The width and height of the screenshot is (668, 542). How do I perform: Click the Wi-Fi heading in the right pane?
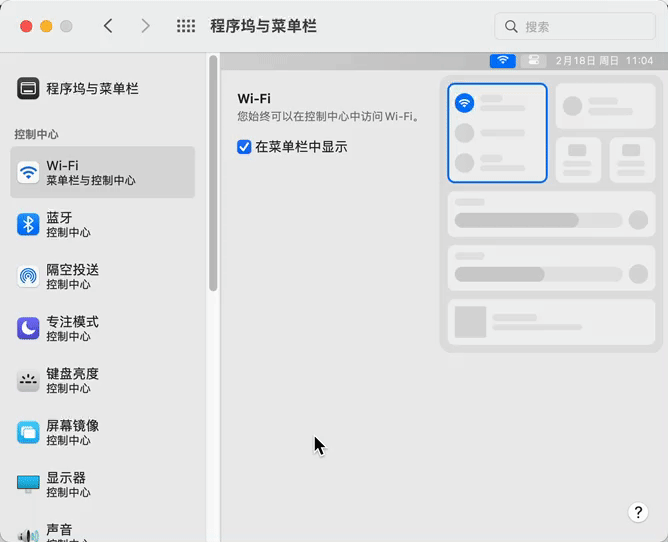tap(254, 98)
